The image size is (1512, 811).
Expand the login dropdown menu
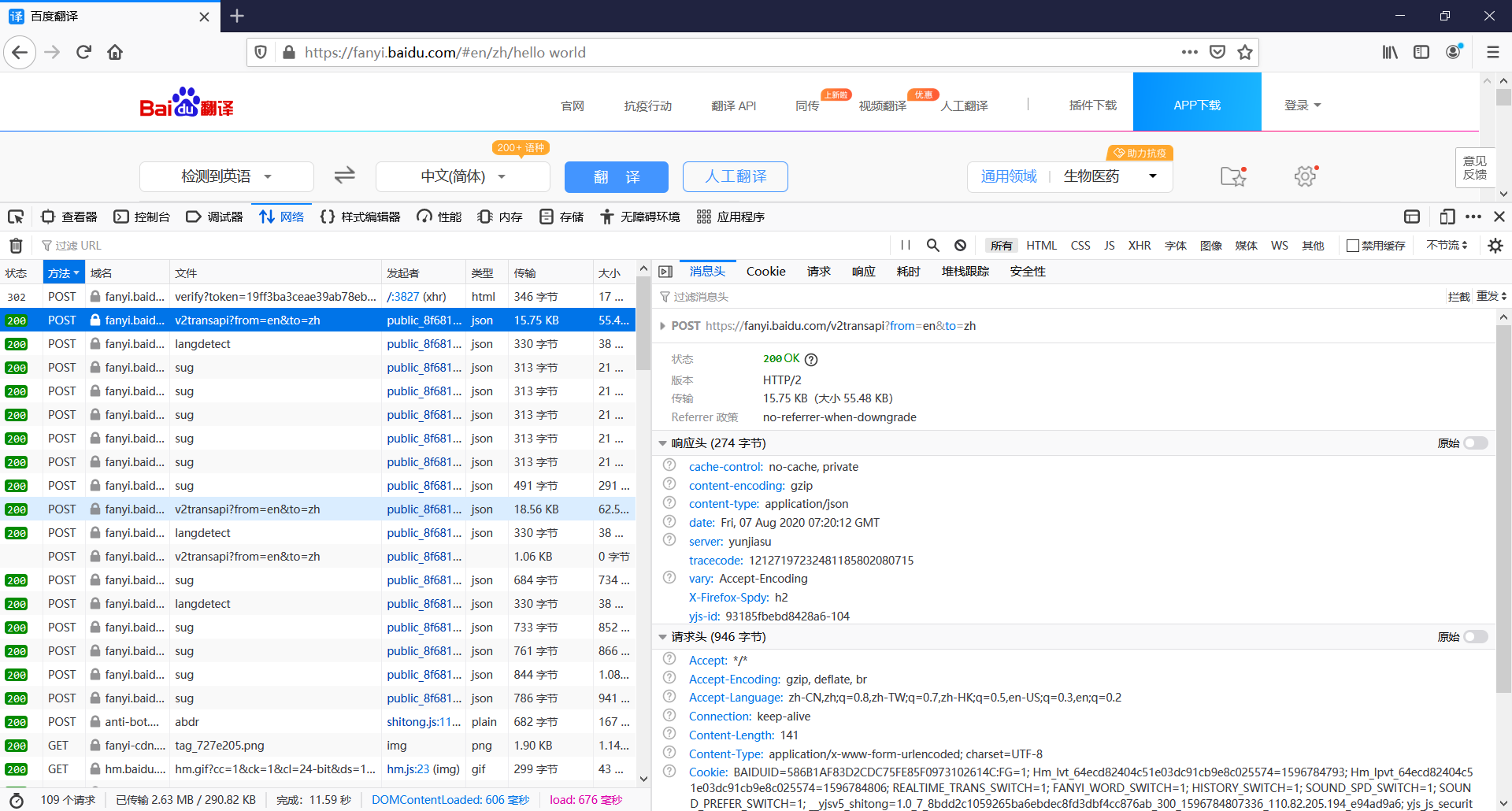1303,106
